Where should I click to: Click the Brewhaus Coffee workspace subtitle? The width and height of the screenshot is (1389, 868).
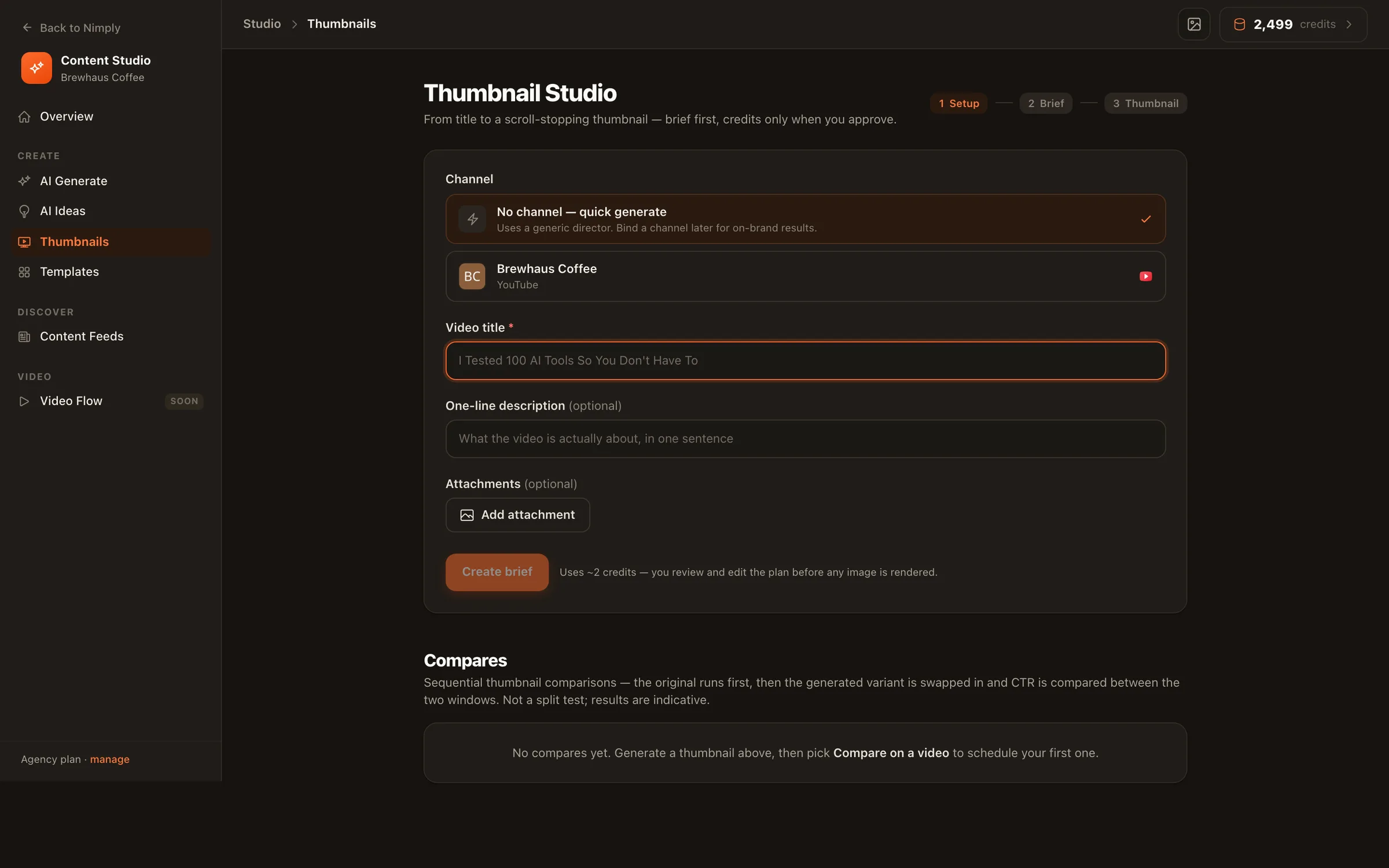coord(102,78)
